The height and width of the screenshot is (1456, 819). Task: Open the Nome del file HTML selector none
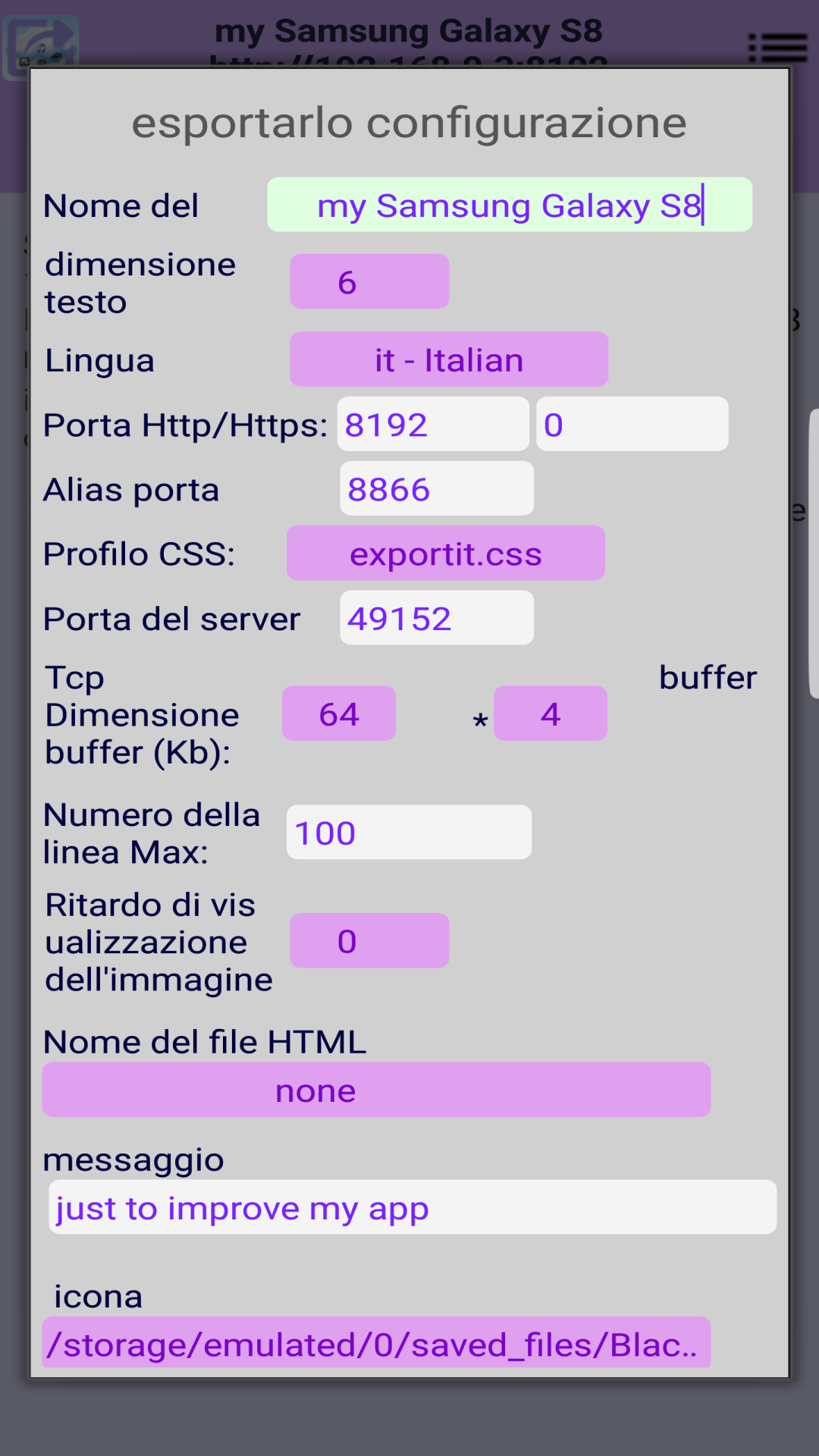(376, 1090)
